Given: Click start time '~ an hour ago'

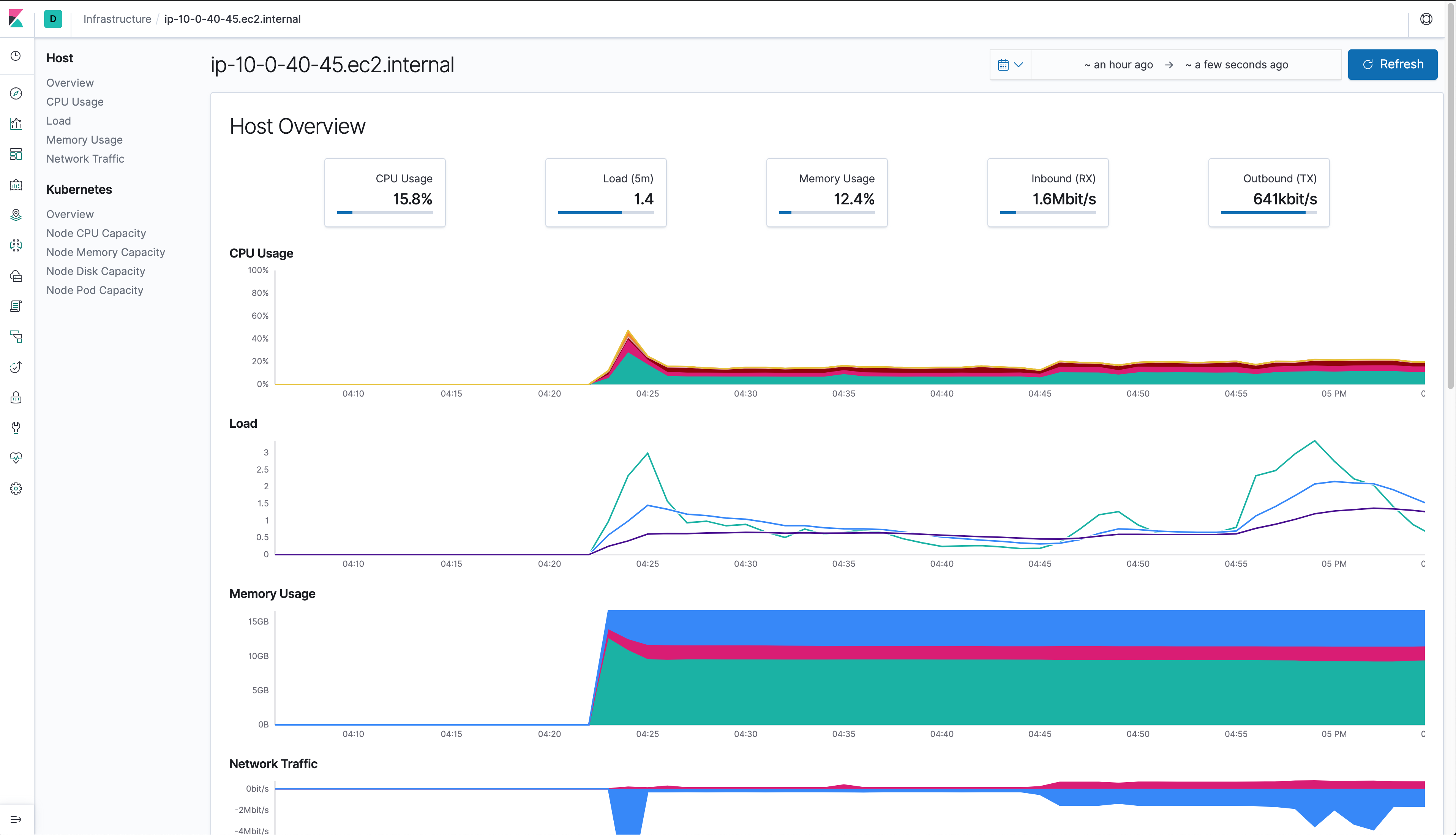Looking at the screenshot, I should tap(1118, 65).
